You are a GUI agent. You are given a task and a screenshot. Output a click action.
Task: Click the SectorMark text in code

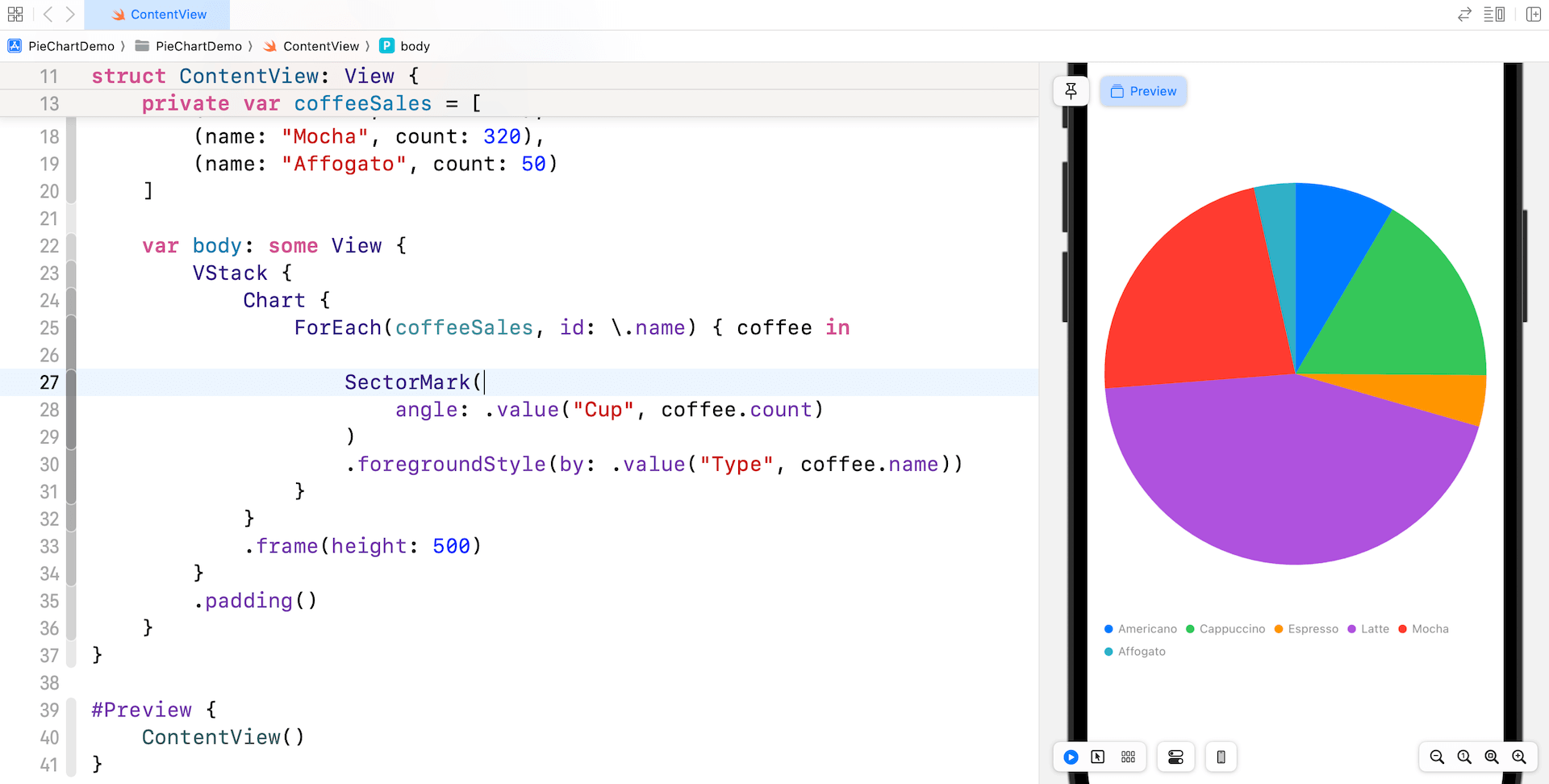(x=407, y=382)
